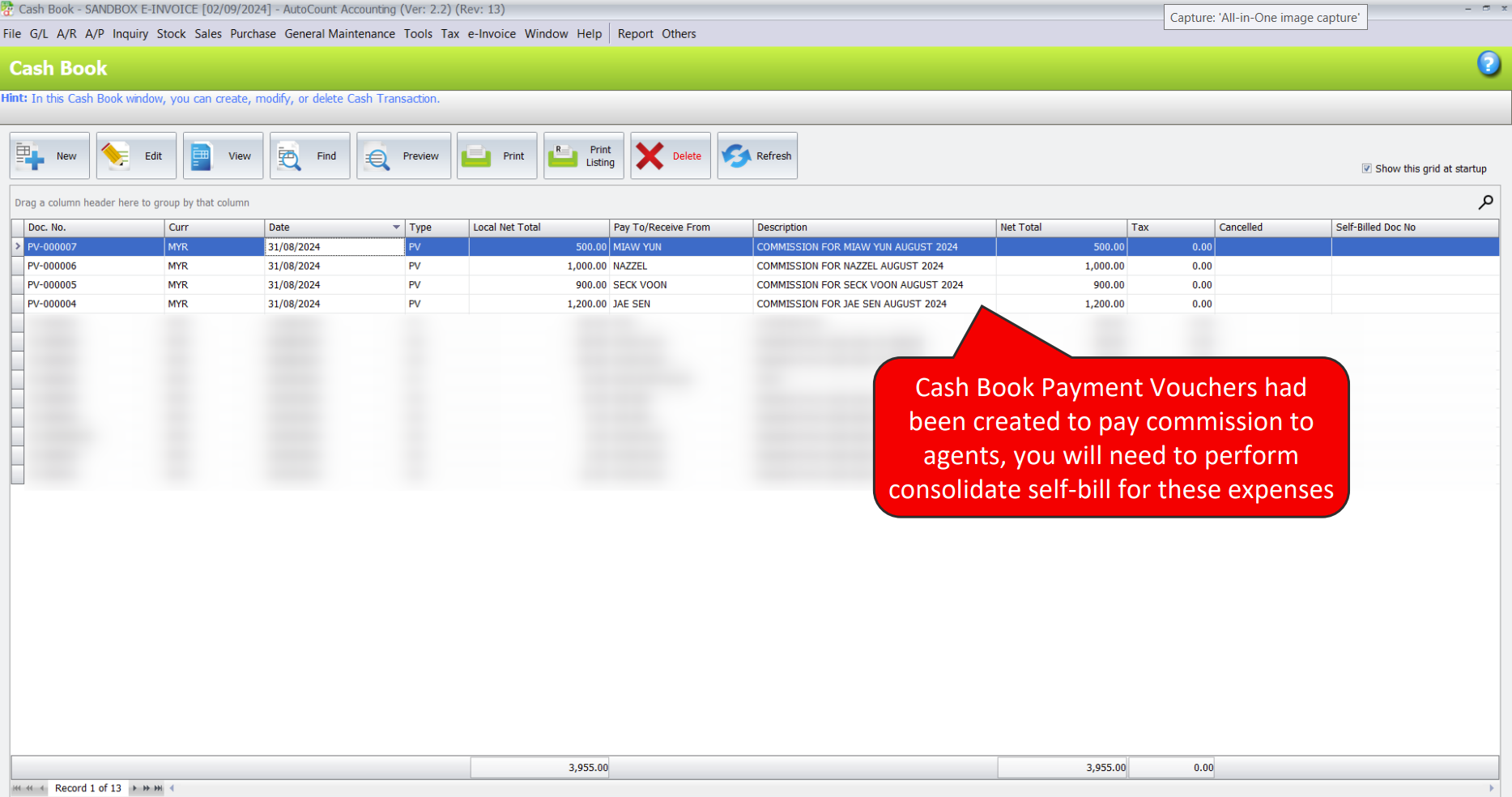Click the Edit pencil icon

[117, 156]
